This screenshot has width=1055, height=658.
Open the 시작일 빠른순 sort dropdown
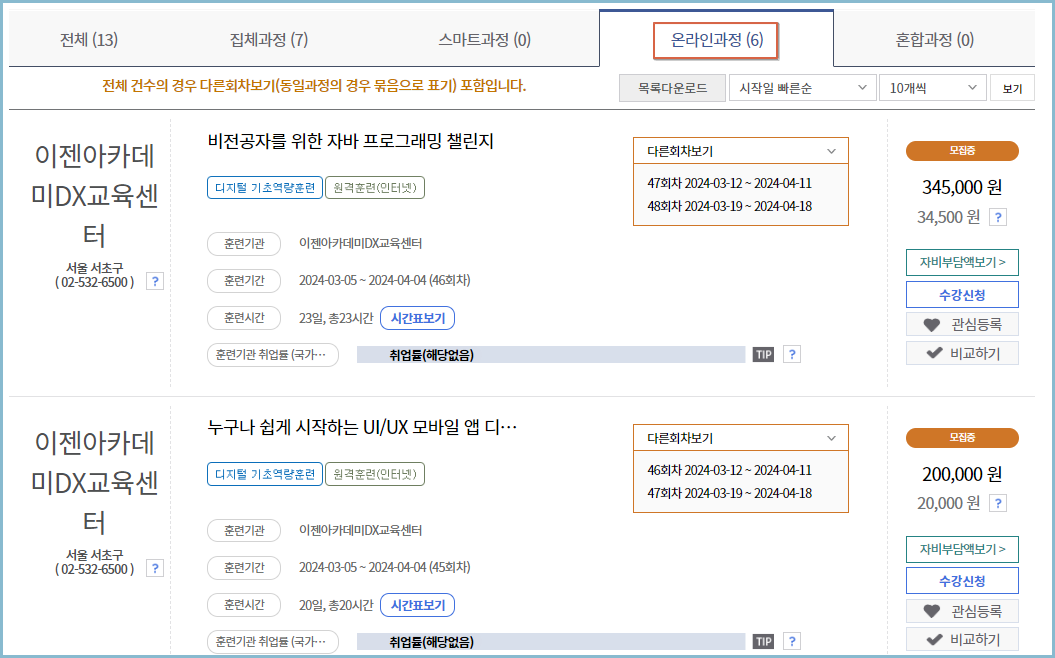coord(802,88)
